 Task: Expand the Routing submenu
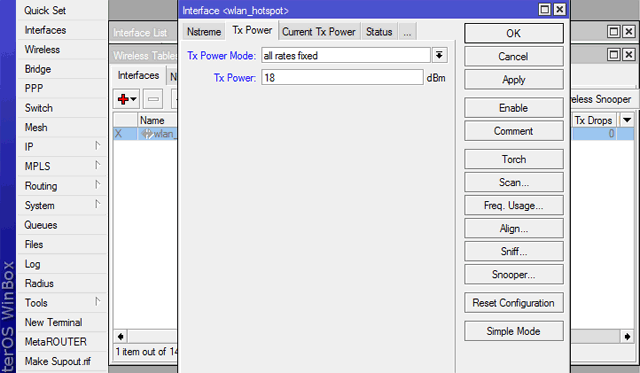[x=62, y=186]
